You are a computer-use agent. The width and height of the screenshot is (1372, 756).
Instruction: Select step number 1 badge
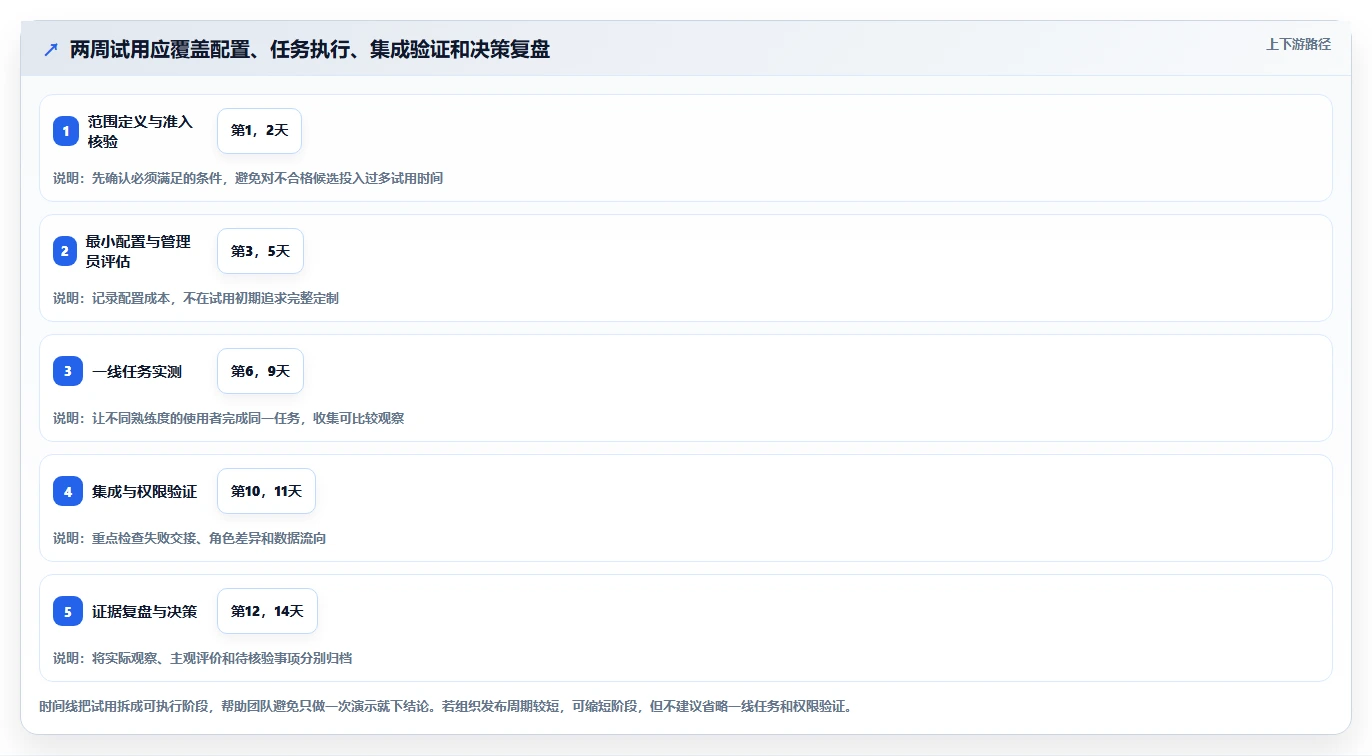point(66,131)
